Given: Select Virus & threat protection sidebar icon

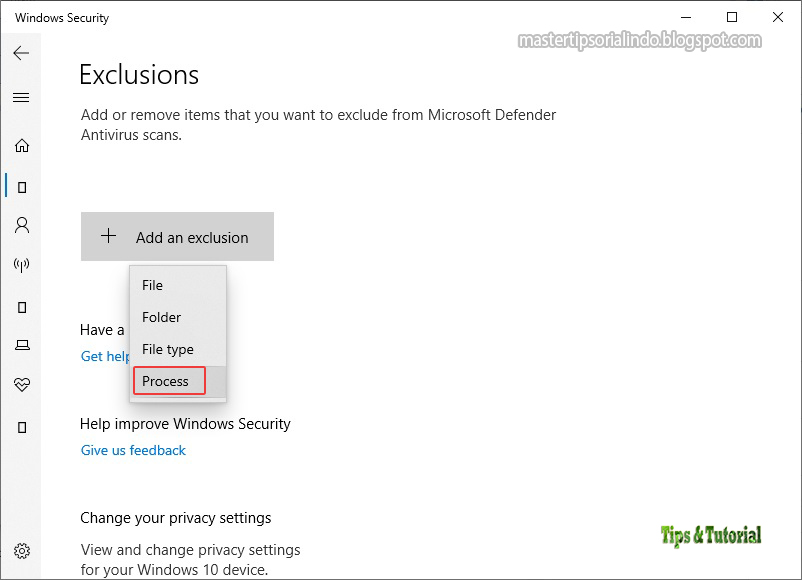Looking at the screenshot, I should [22, 187].
